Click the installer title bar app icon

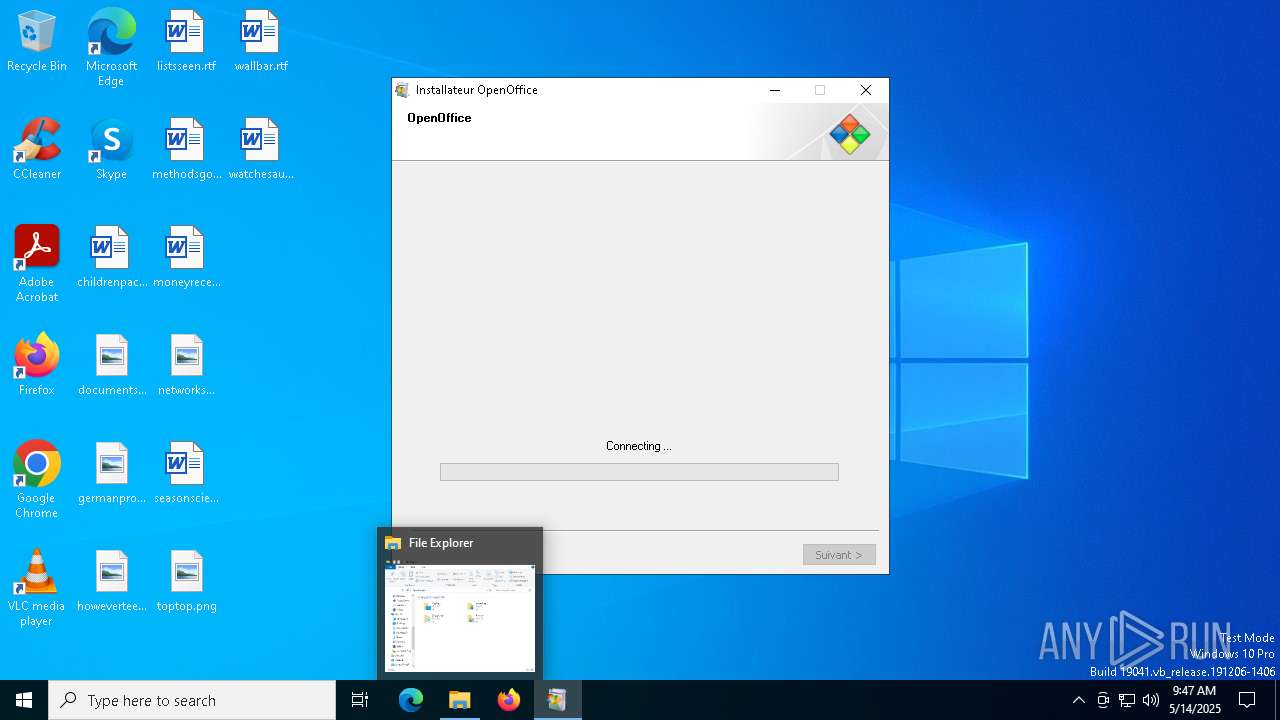coord(402,90)
